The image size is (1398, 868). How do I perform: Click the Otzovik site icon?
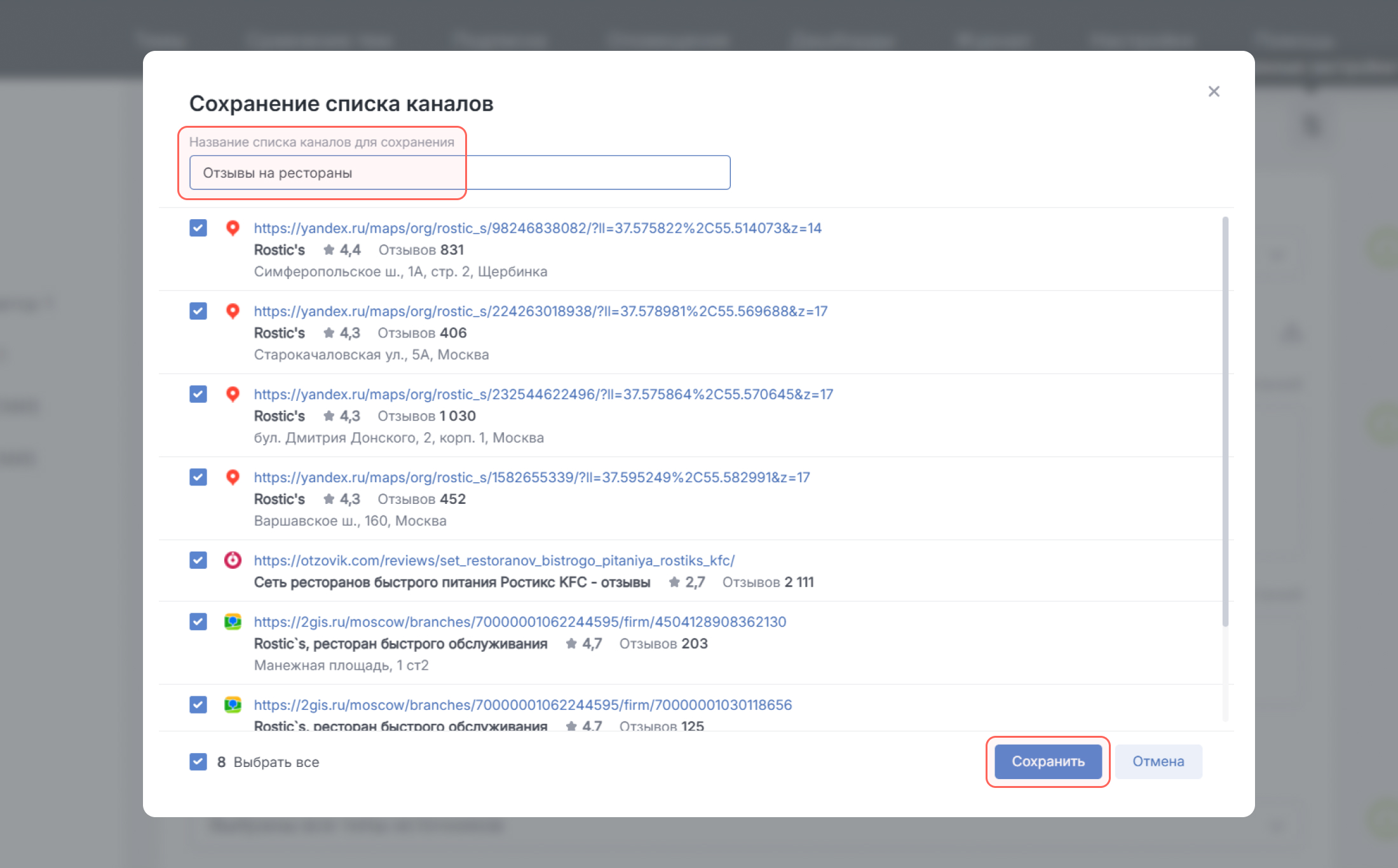[x=233, y=560]
